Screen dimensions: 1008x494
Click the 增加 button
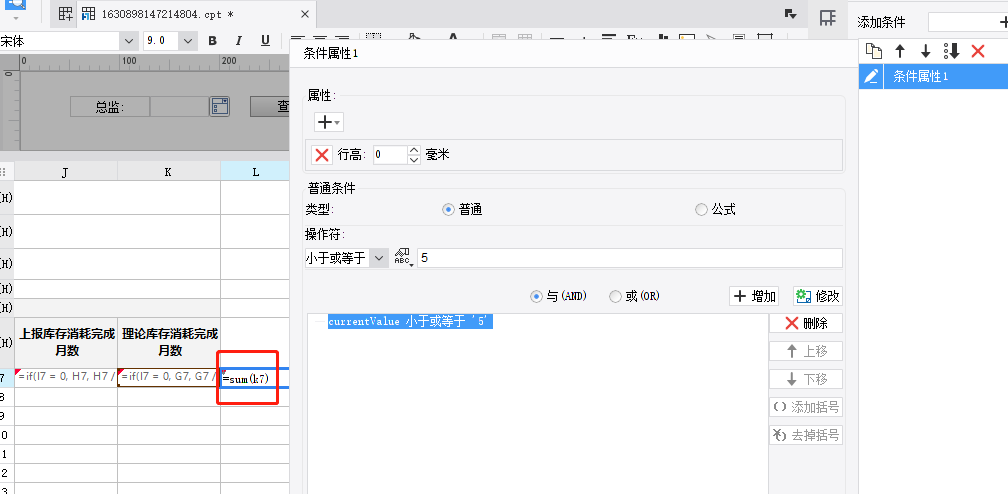pyautogui.click(x=754, y=296)
